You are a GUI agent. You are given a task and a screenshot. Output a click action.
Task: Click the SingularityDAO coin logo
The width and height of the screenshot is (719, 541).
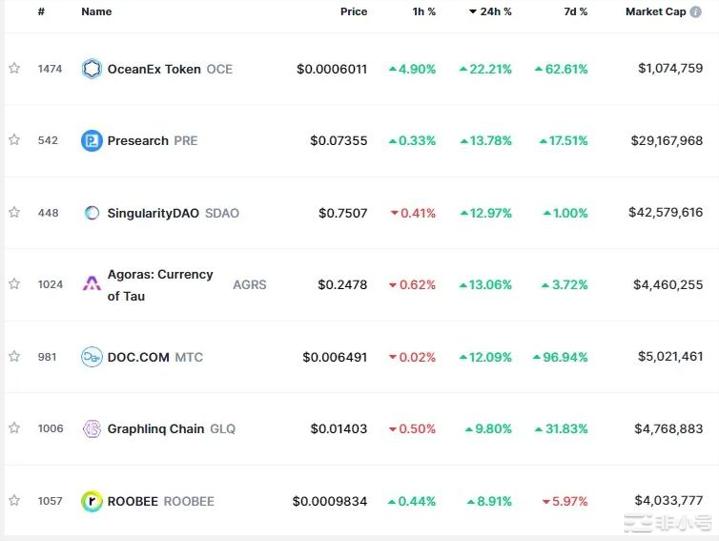click(x=92, y=213)
